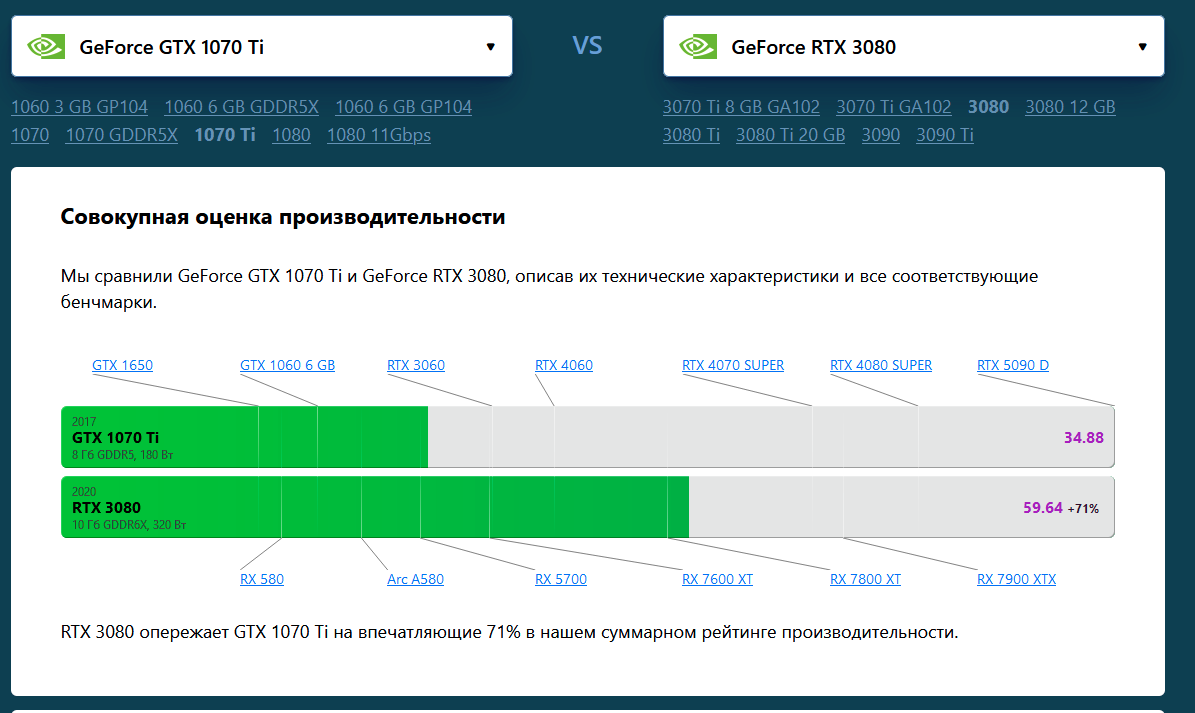This screenshot has height=713, width=1195.
Task: Click the RTX 3080 green performance bar
Action: (x=375, y=507)
